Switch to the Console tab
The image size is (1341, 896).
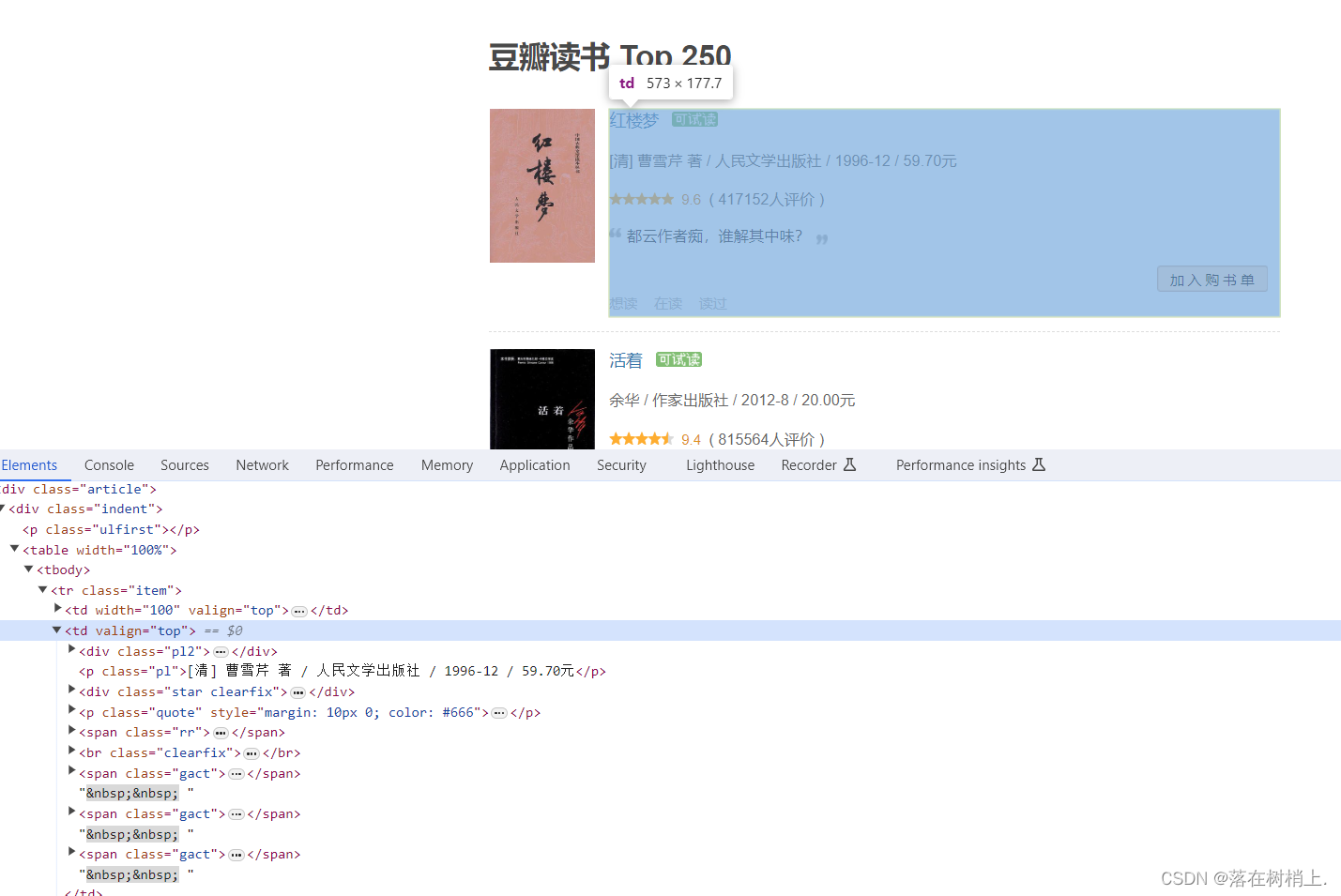click(x=109, y=464)
